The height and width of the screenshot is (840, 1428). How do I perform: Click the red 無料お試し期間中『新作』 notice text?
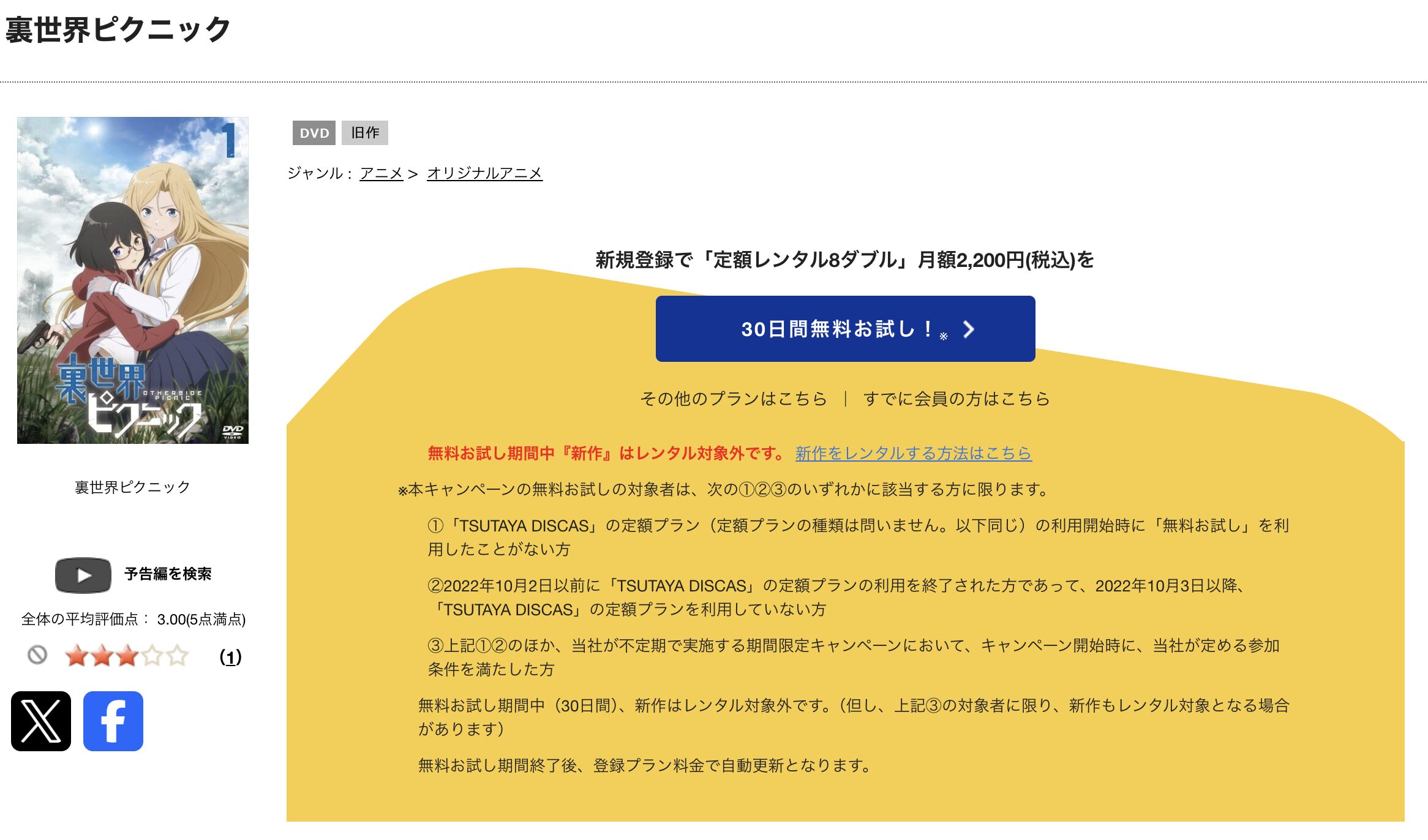point(606,453)
